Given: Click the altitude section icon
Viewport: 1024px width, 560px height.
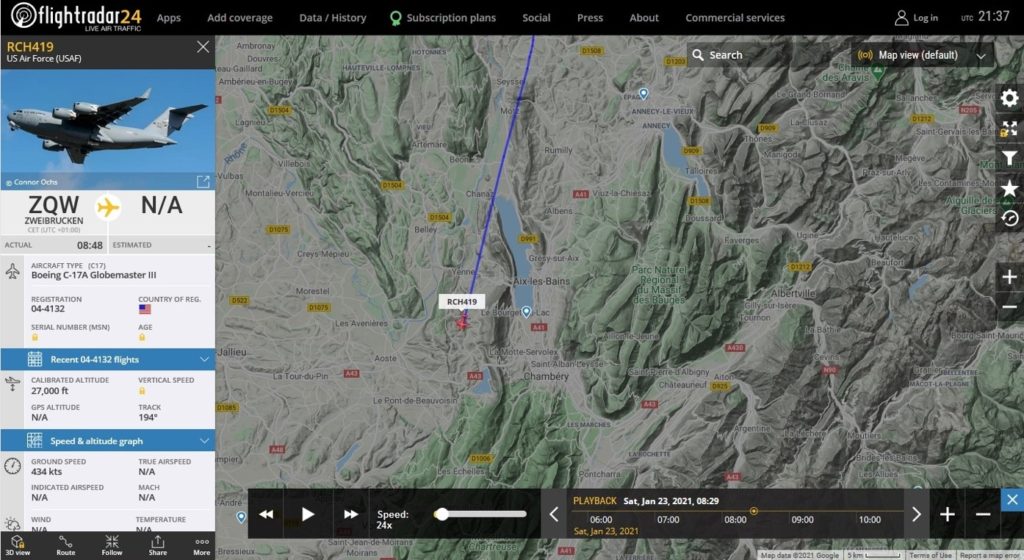Looking at the screenshot, I should tap(12, 384).
